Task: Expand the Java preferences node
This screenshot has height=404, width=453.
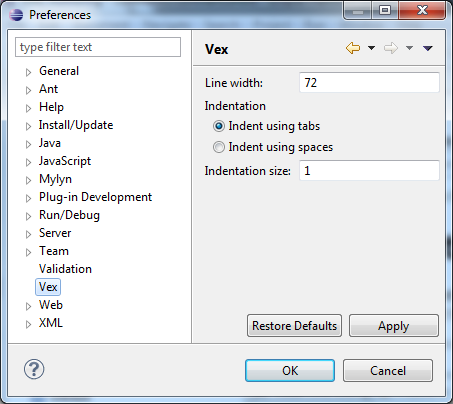Action: [x=29, y=144]
